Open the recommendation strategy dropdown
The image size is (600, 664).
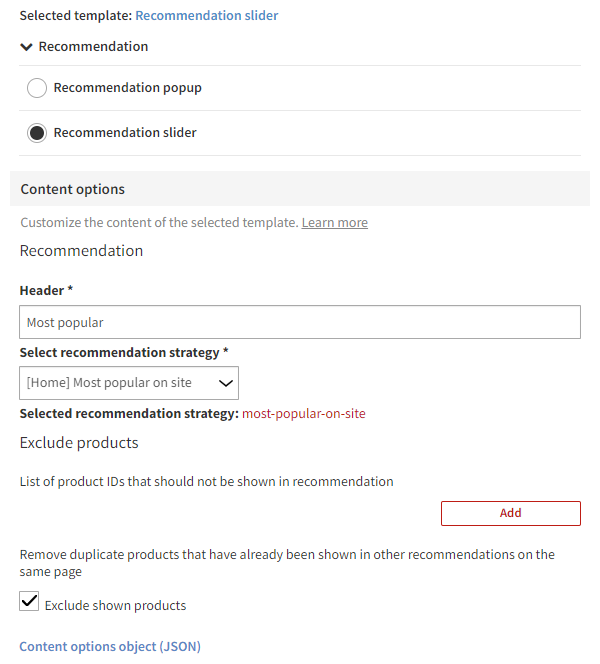128,383
